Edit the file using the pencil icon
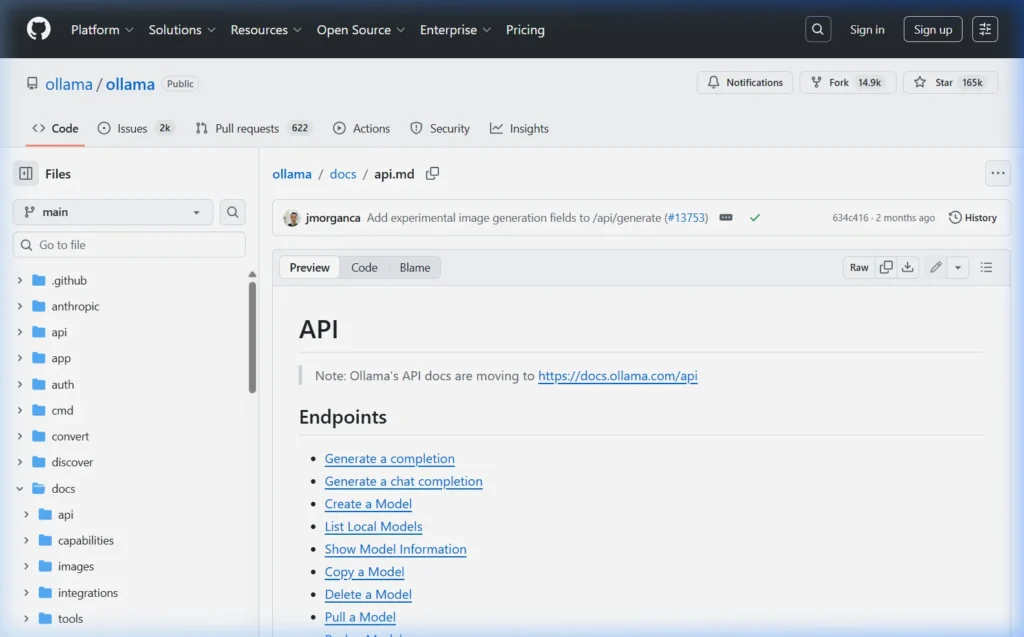This screenshot has height=637, width=1024. click(x=934, y=267)
